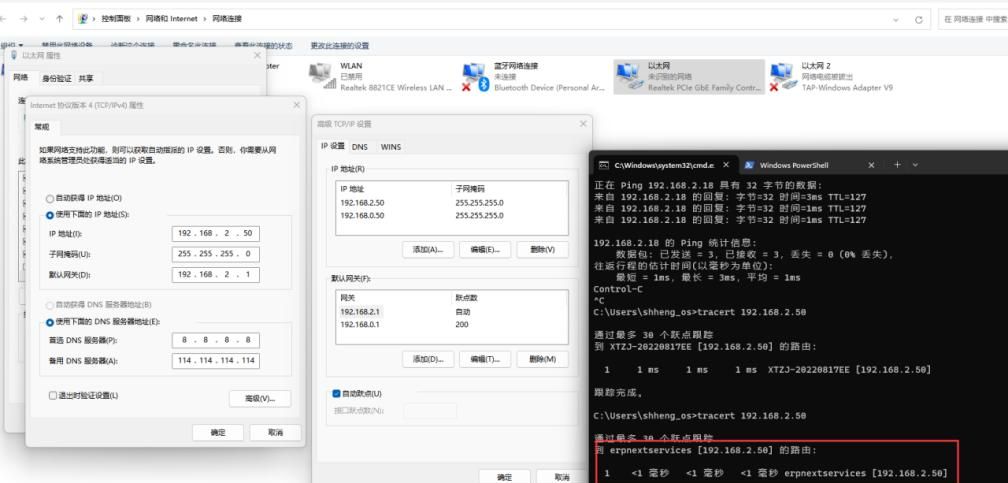Select IP address row 192.168.2.50
Viewport: 1008px width, 483px height.
[x=451, y=203]
